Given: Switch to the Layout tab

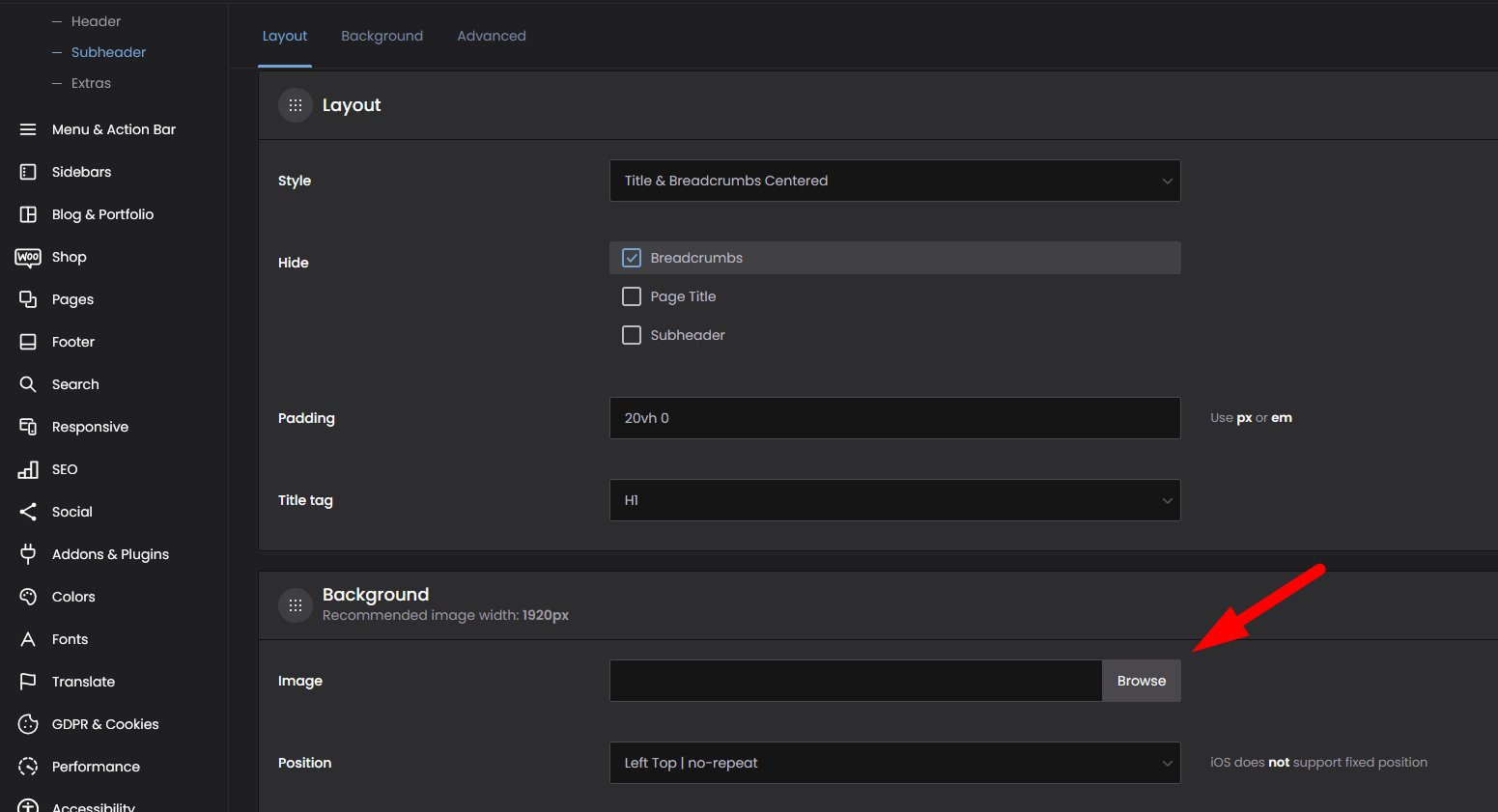Looking at the screenshot, I should pyautogui.click(x=285, y=36).
